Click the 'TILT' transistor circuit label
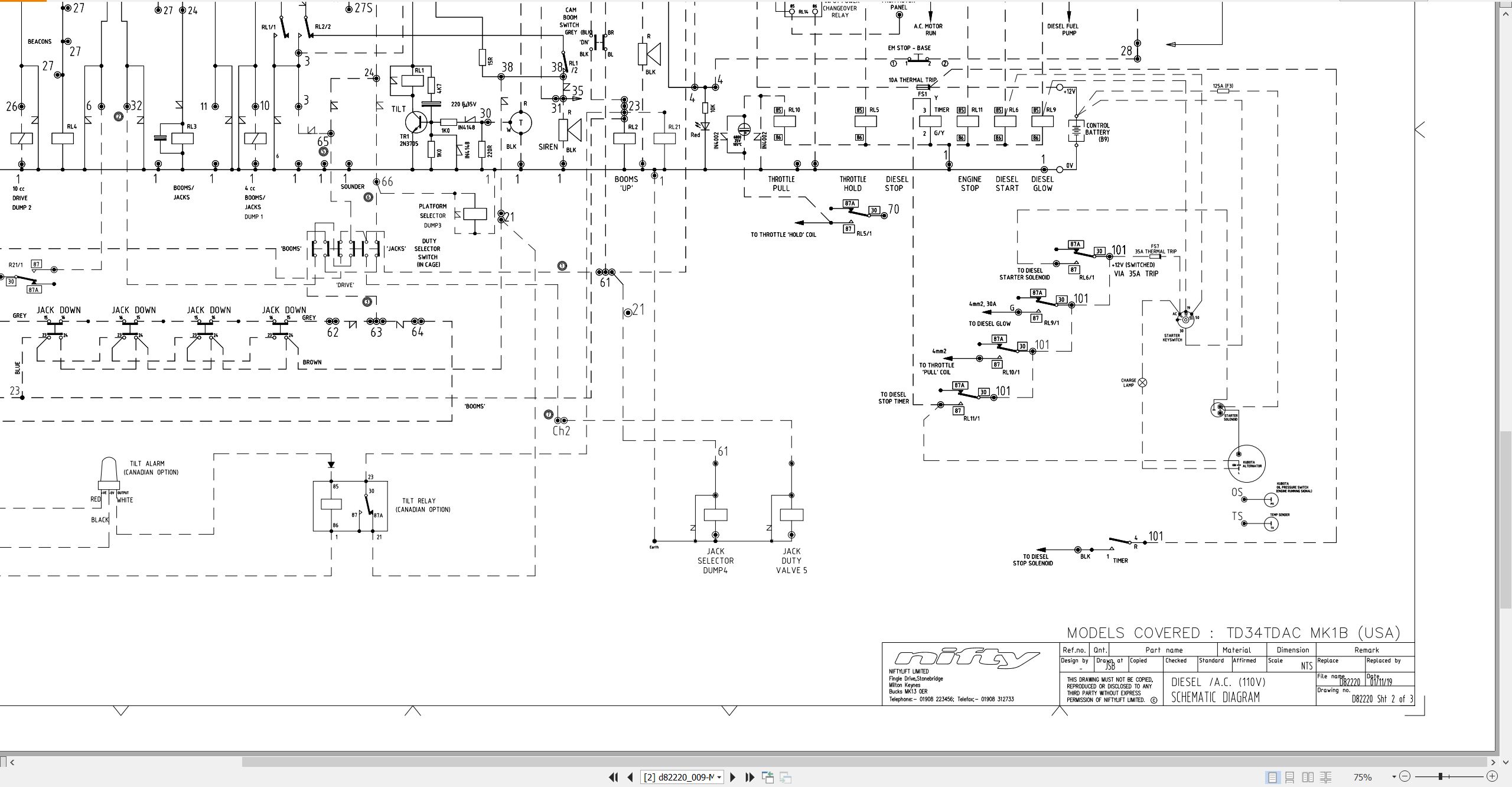Image resolution: width=1512 pixels, height=787 pixels. (x=399, y=109)
